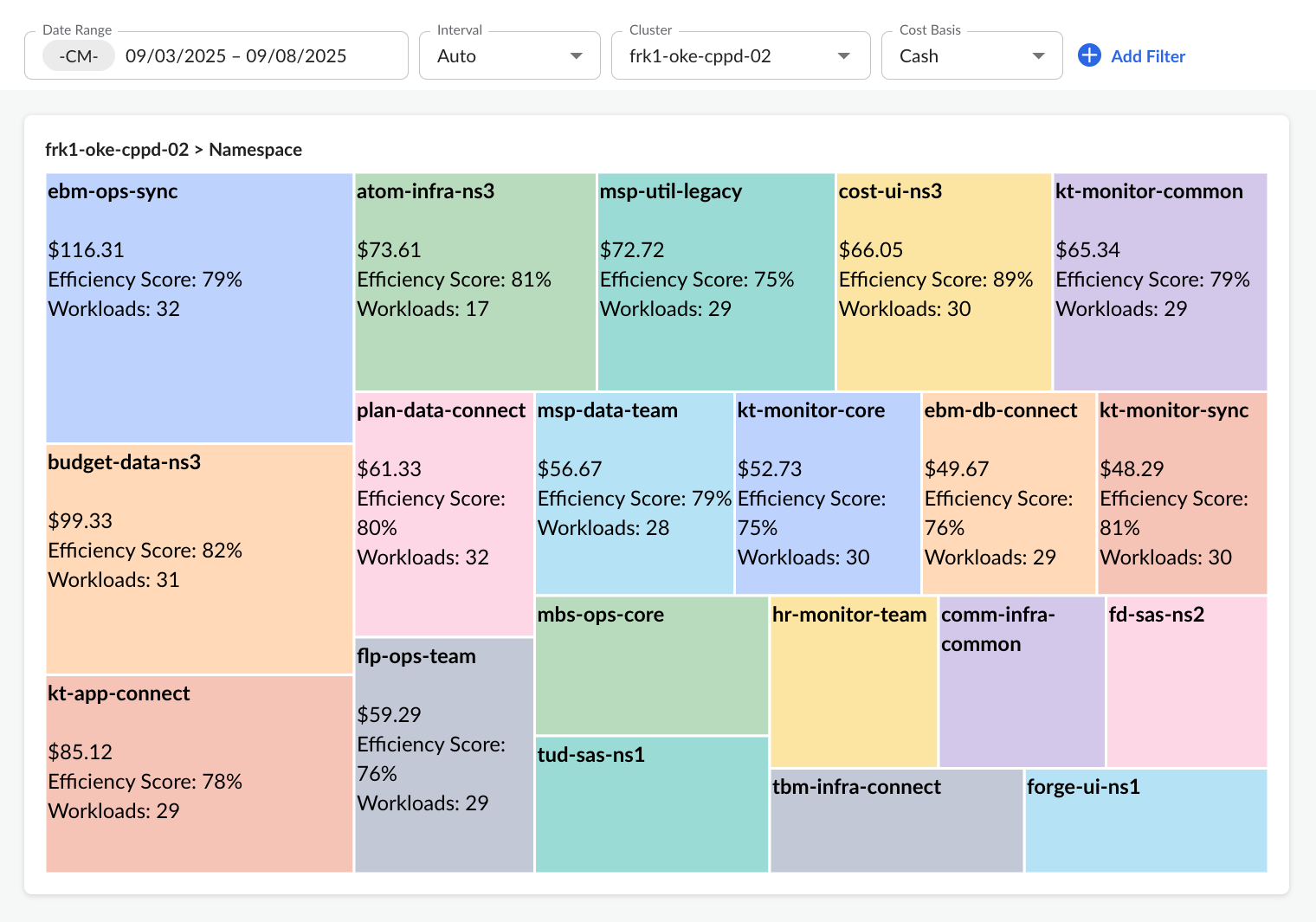1316x922 pixels.
Task: Open the Cost Basis dropdown showing Cash
Action: 971,56
